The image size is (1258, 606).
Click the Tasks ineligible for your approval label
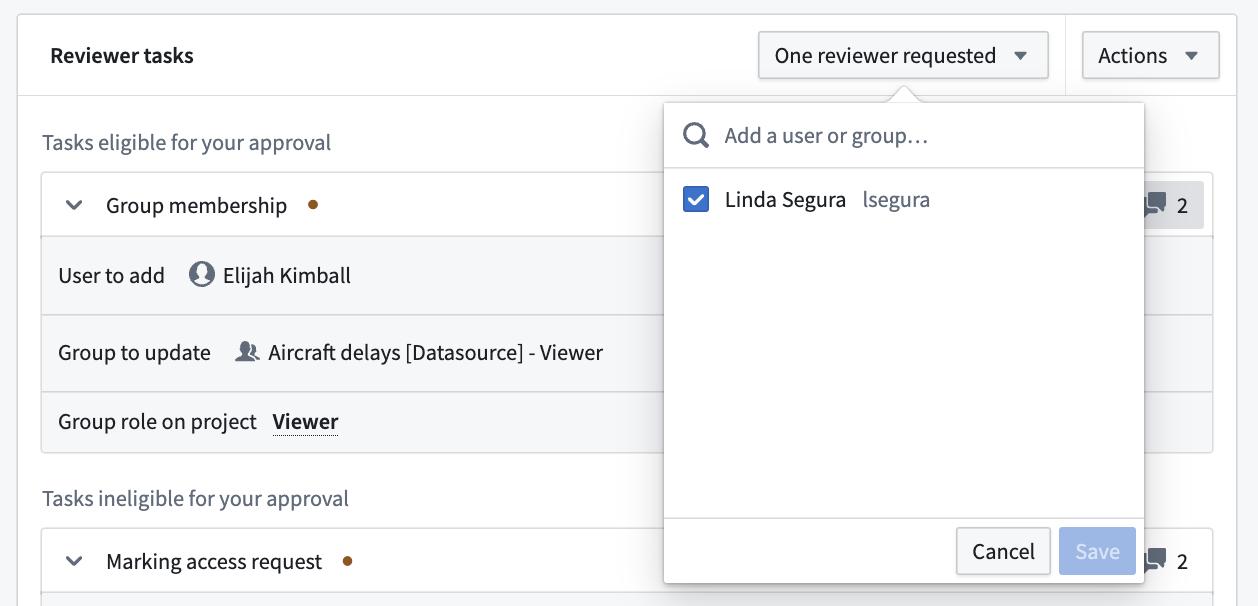[196, 498]
